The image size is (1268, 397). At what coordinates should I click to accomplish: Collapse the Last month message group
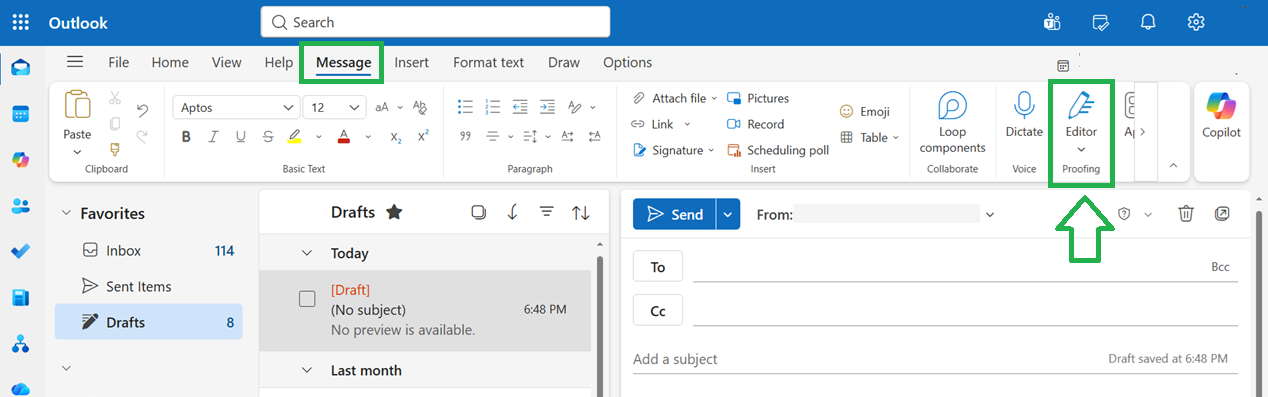(x=307, y=370)
